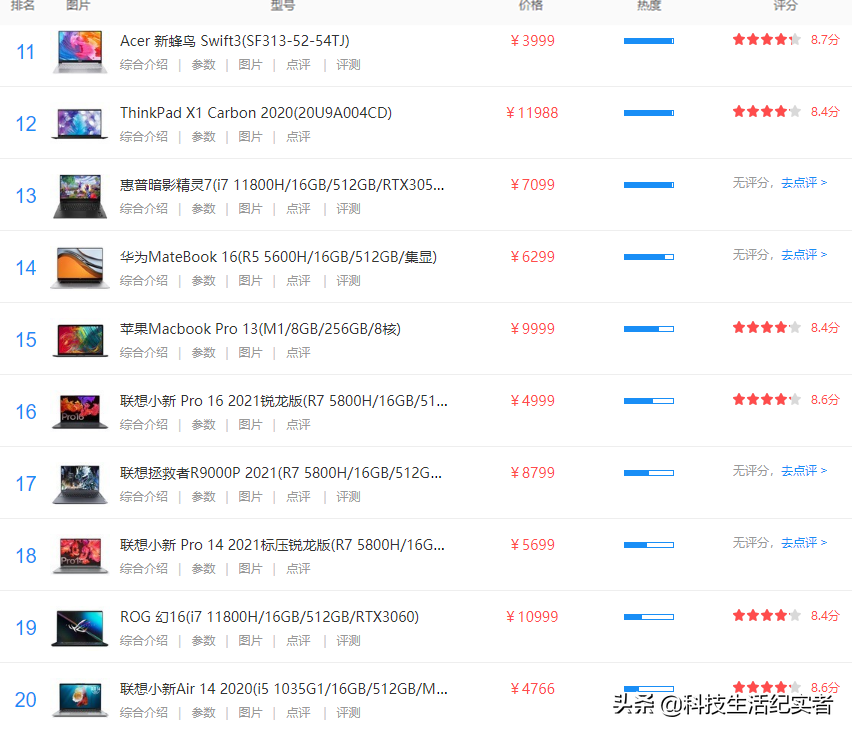Open the Acer 新蜂鸟 Swift3(SF313-52-54TJ) title link
852x734 pixels.
pyautogui.click(x=235, y=41)
